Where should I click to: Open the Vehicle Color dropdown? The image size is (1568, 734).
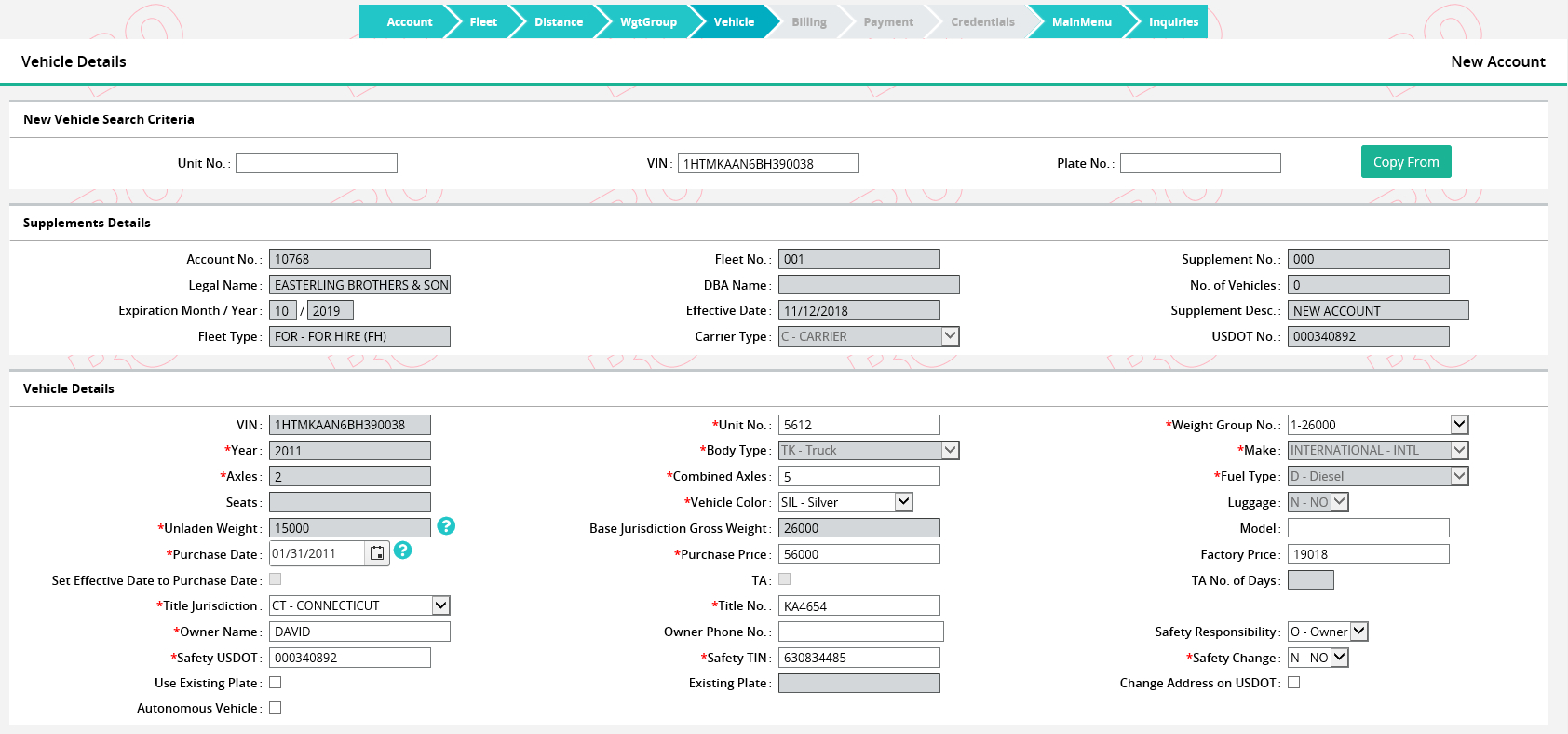(x=903, y=502)
